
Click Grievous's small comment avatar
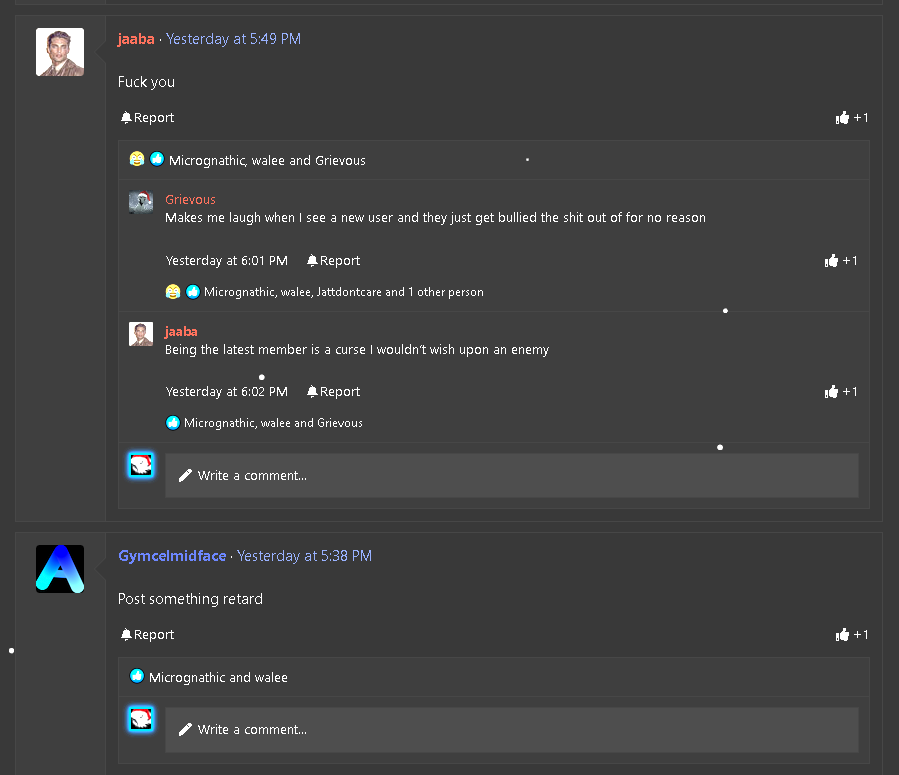(141, 202)
